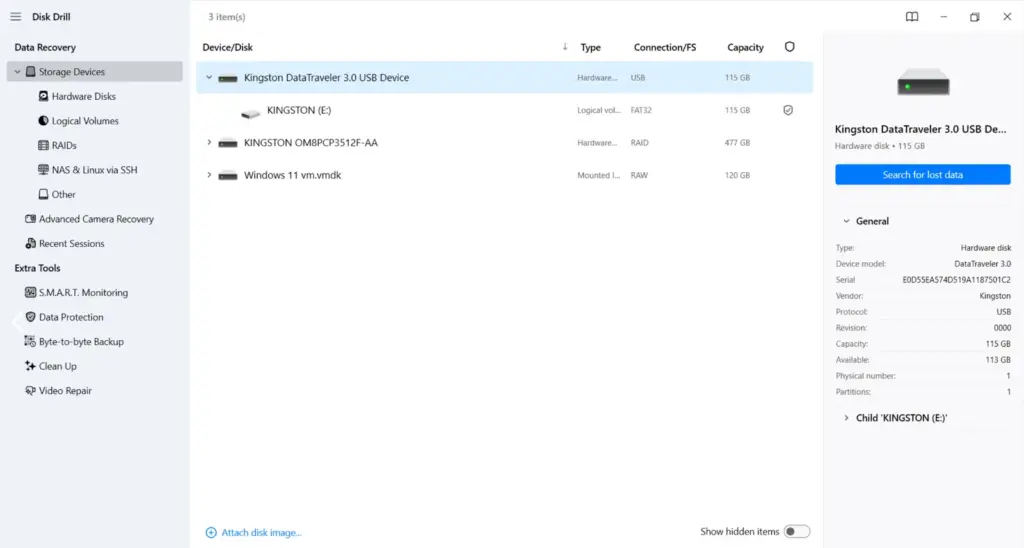This screenshot has width=1024, height=548.
Task: Click the KINGSTON (E:) volume icon
Action: [250, 114]
